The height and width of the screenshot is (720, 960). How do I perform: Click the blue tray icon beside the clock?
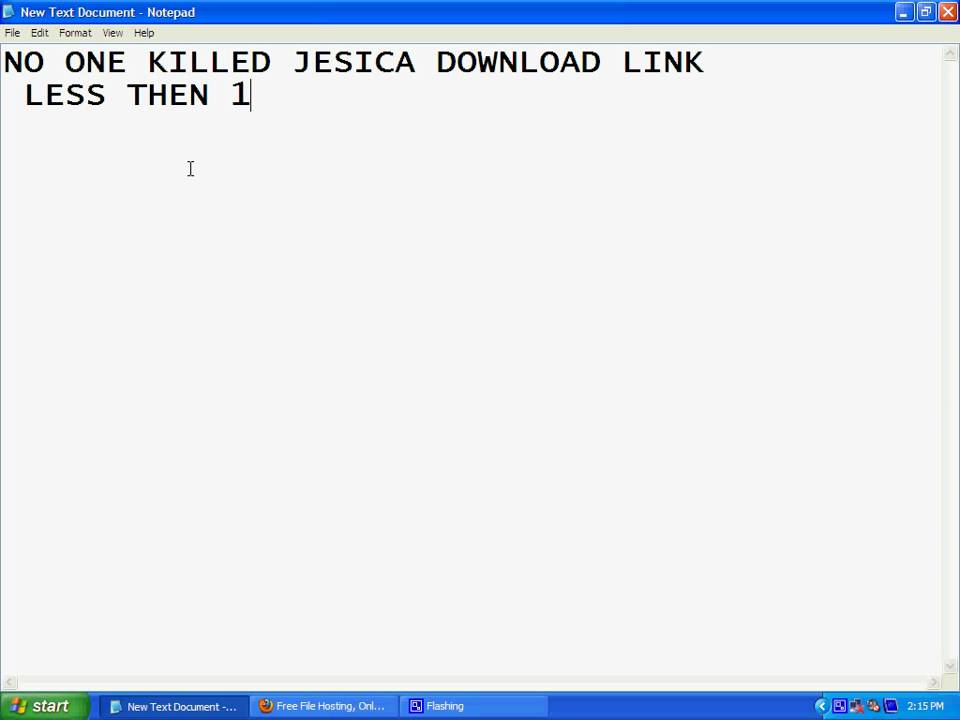pos(891,706)
